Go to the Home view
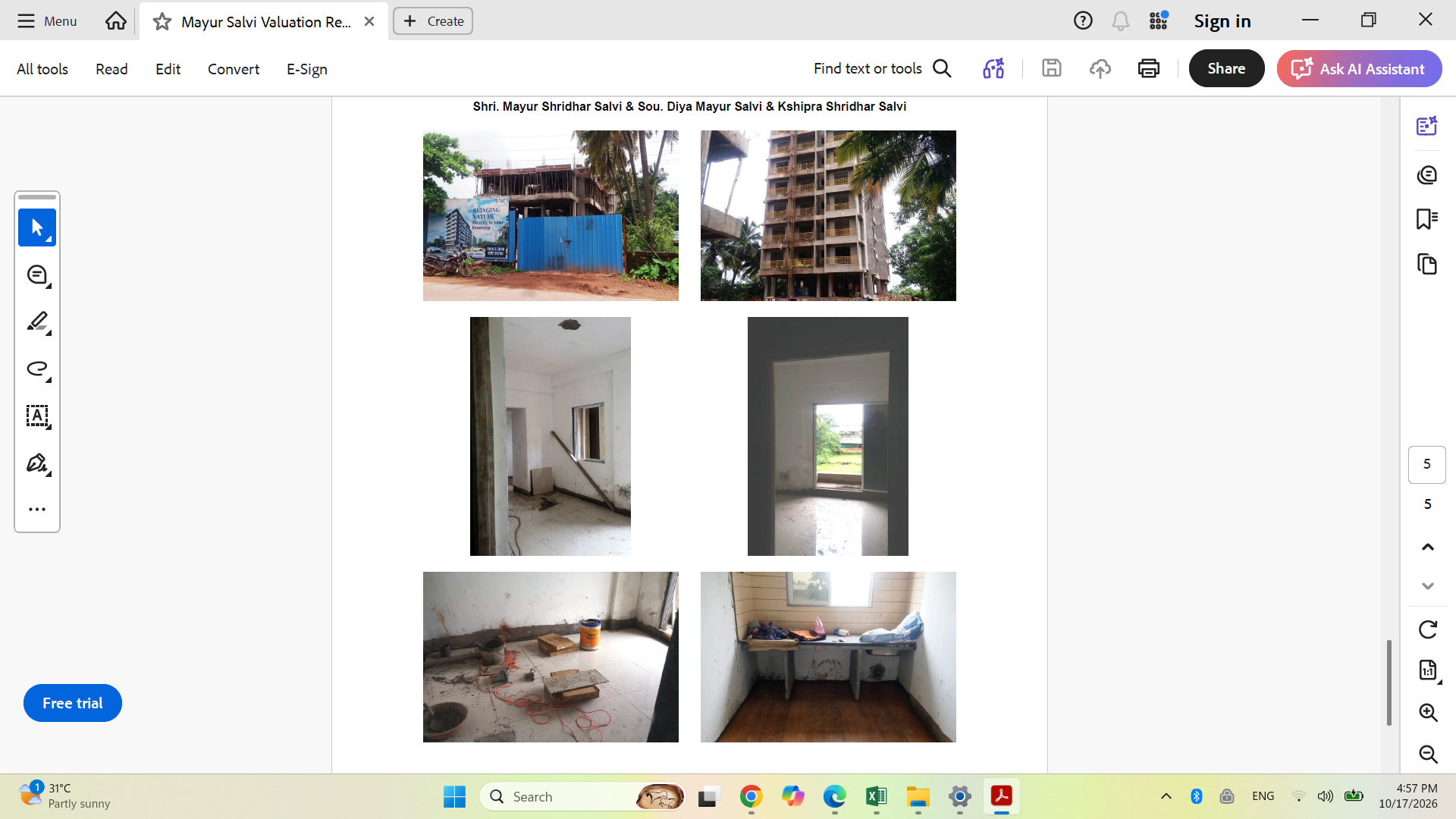The width and height of the screenshot is (1456, 819). point(116,21)
